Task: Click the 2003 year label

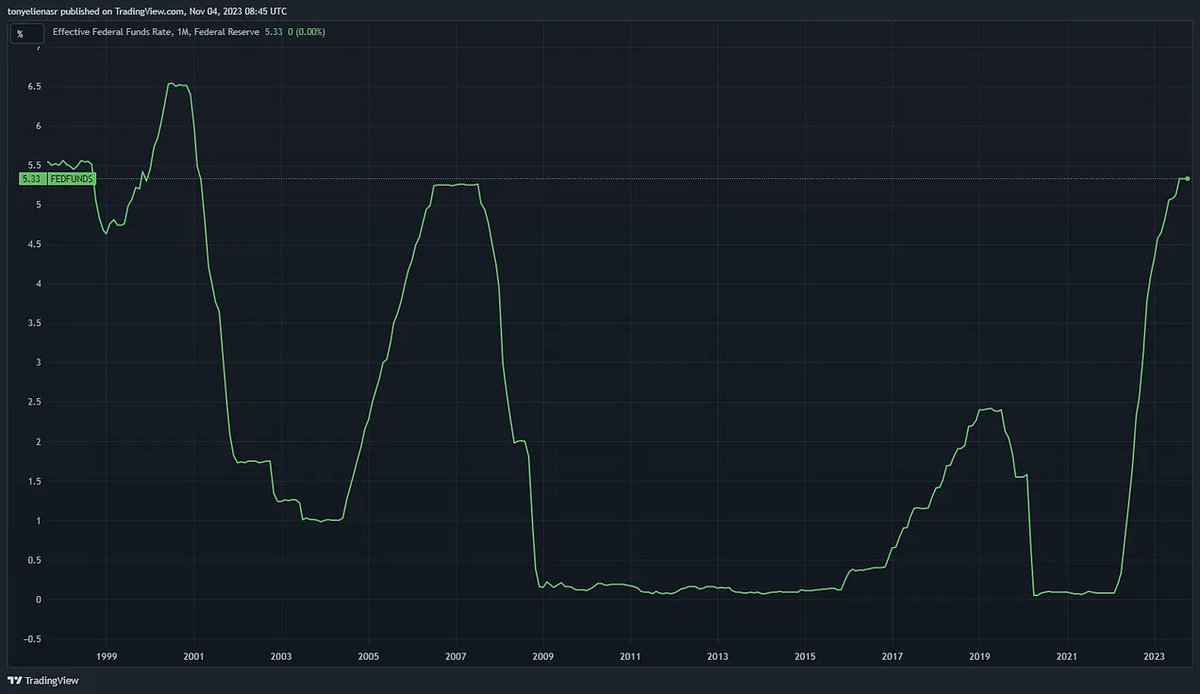Action: point(281,656)
